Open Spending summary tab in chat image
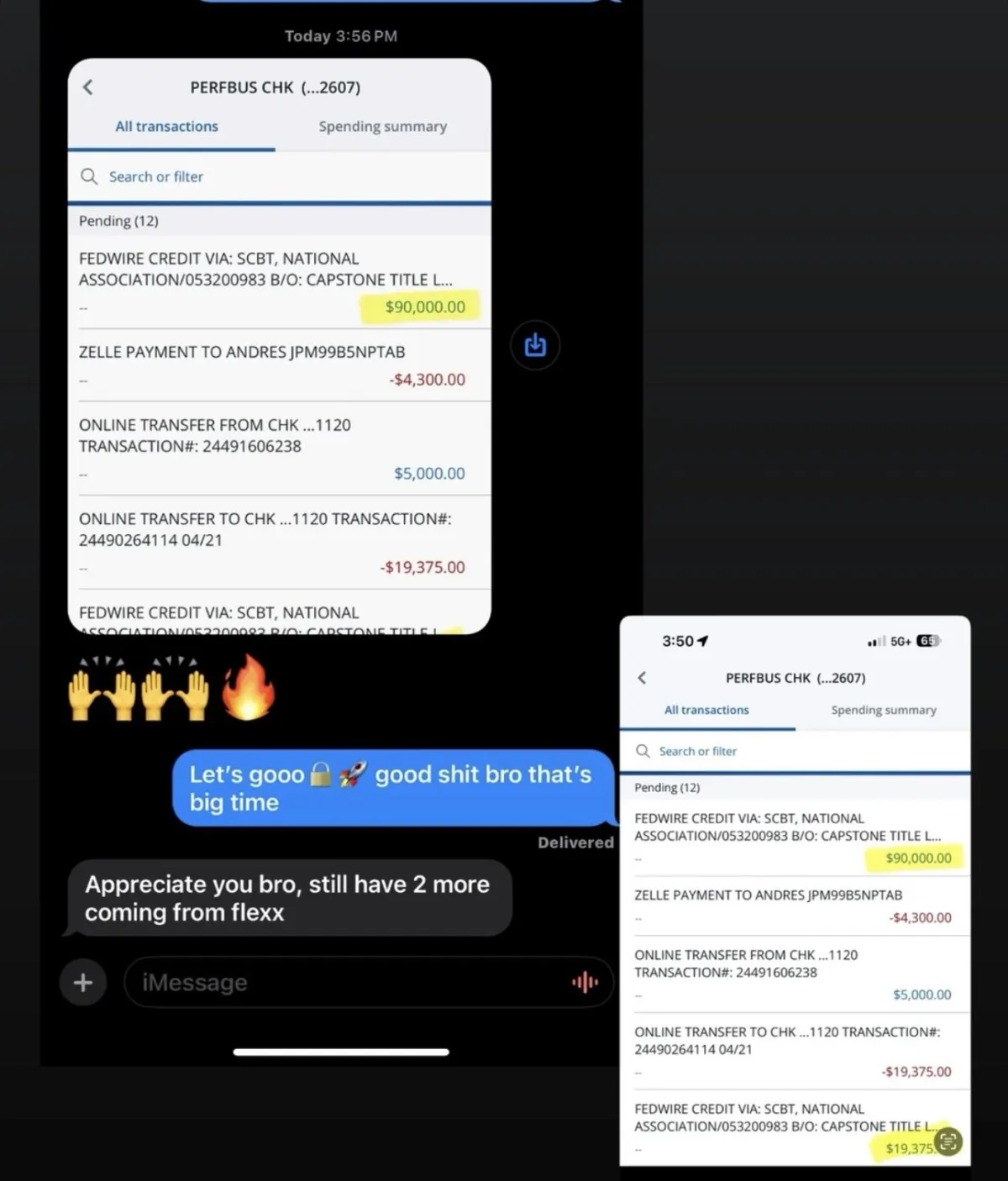The image size is (1008, 1181). [x=382, y=126]
